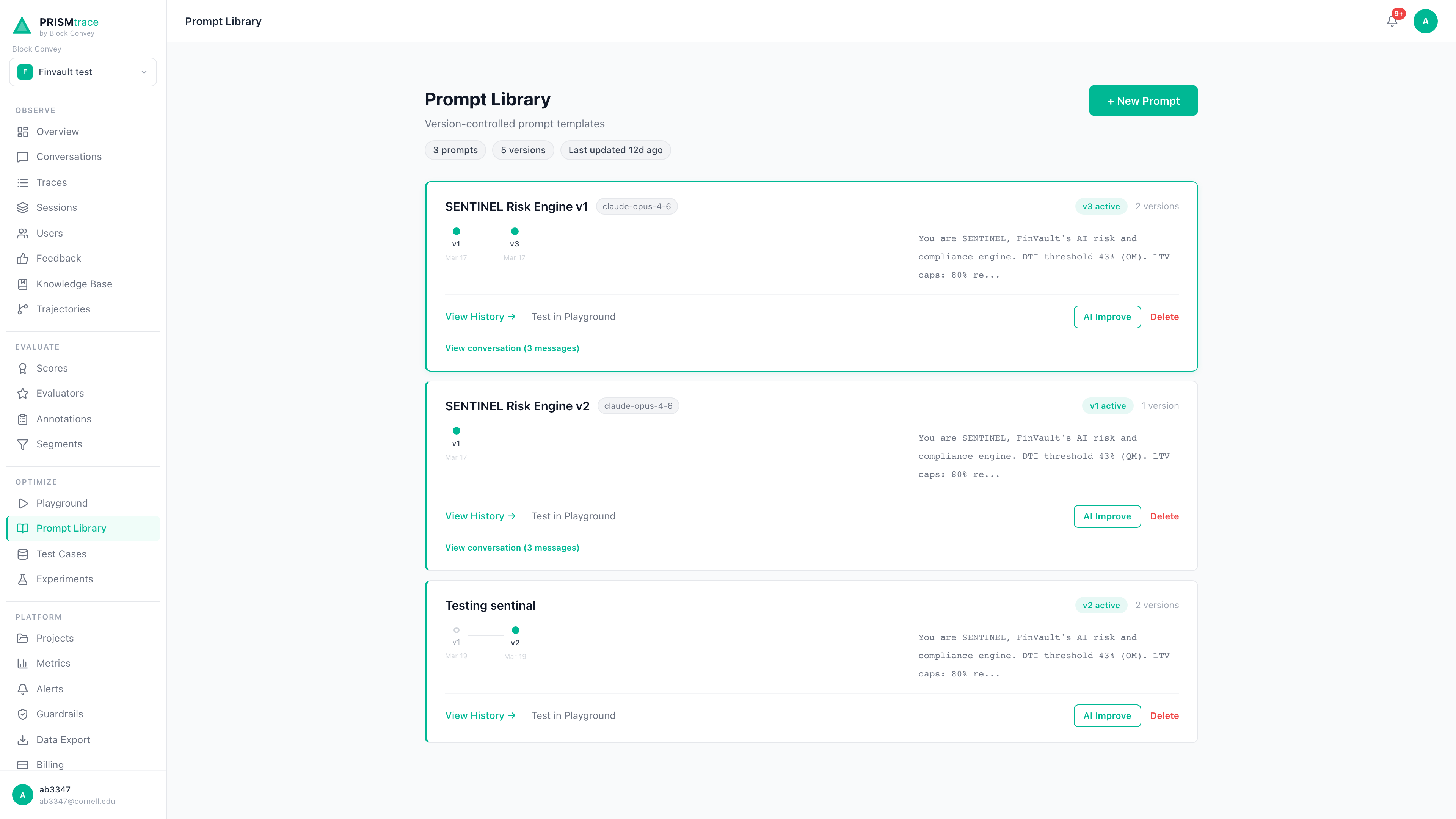Navigate to Traces page

[x=83, y=182]
